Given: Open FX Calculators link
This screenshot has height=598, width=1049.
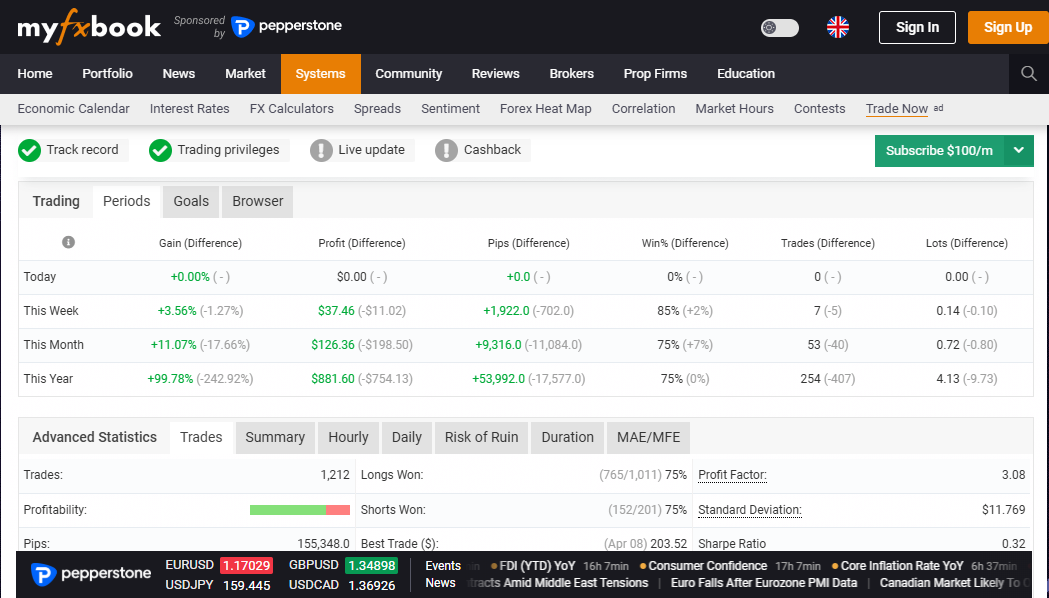Looking at the screenshot, I should pos(292,108).
